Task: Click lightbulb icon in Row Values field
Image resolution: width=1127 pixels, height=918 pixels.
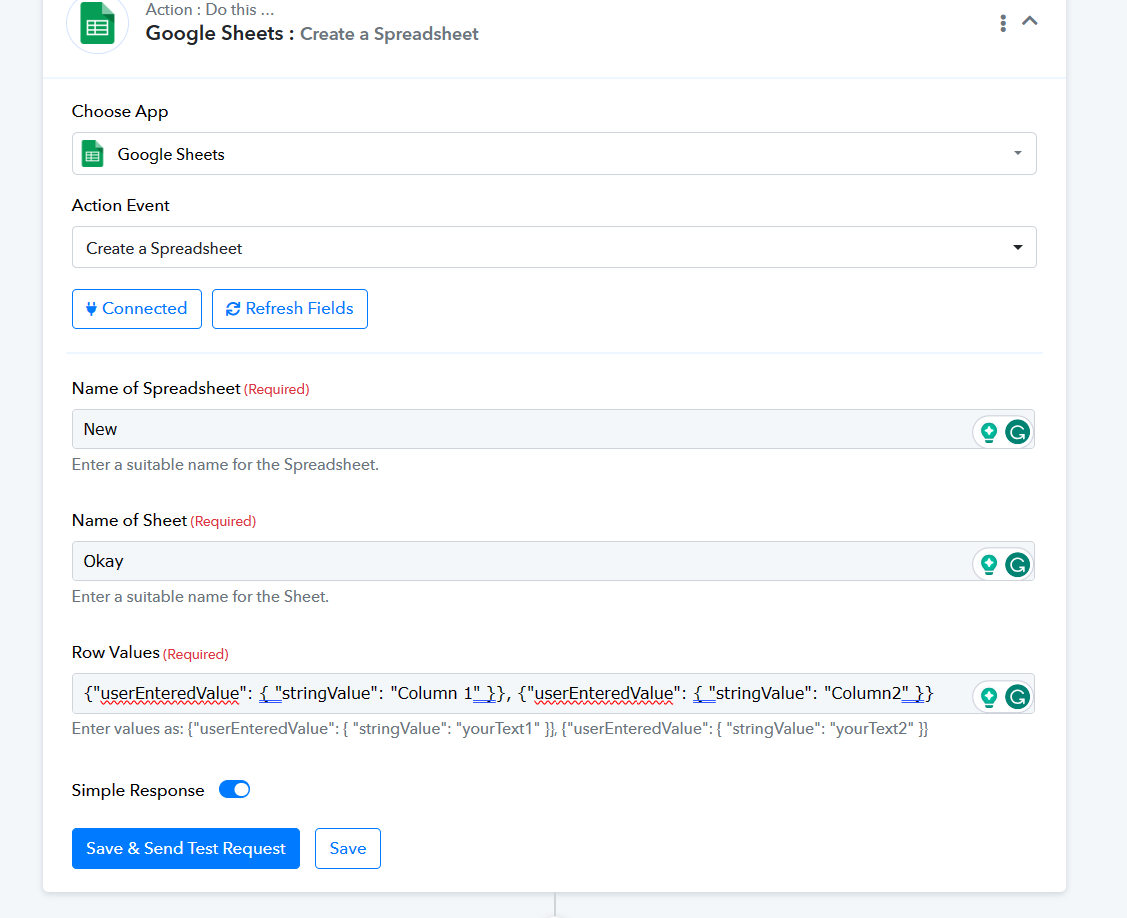Action: [989, 697]
